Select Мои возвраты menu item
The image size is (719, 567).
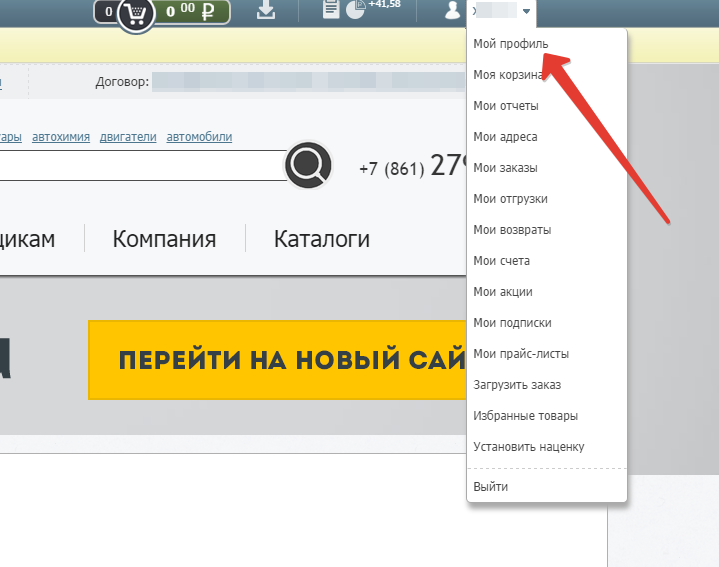pyautogui.click(x=512, y=230)
